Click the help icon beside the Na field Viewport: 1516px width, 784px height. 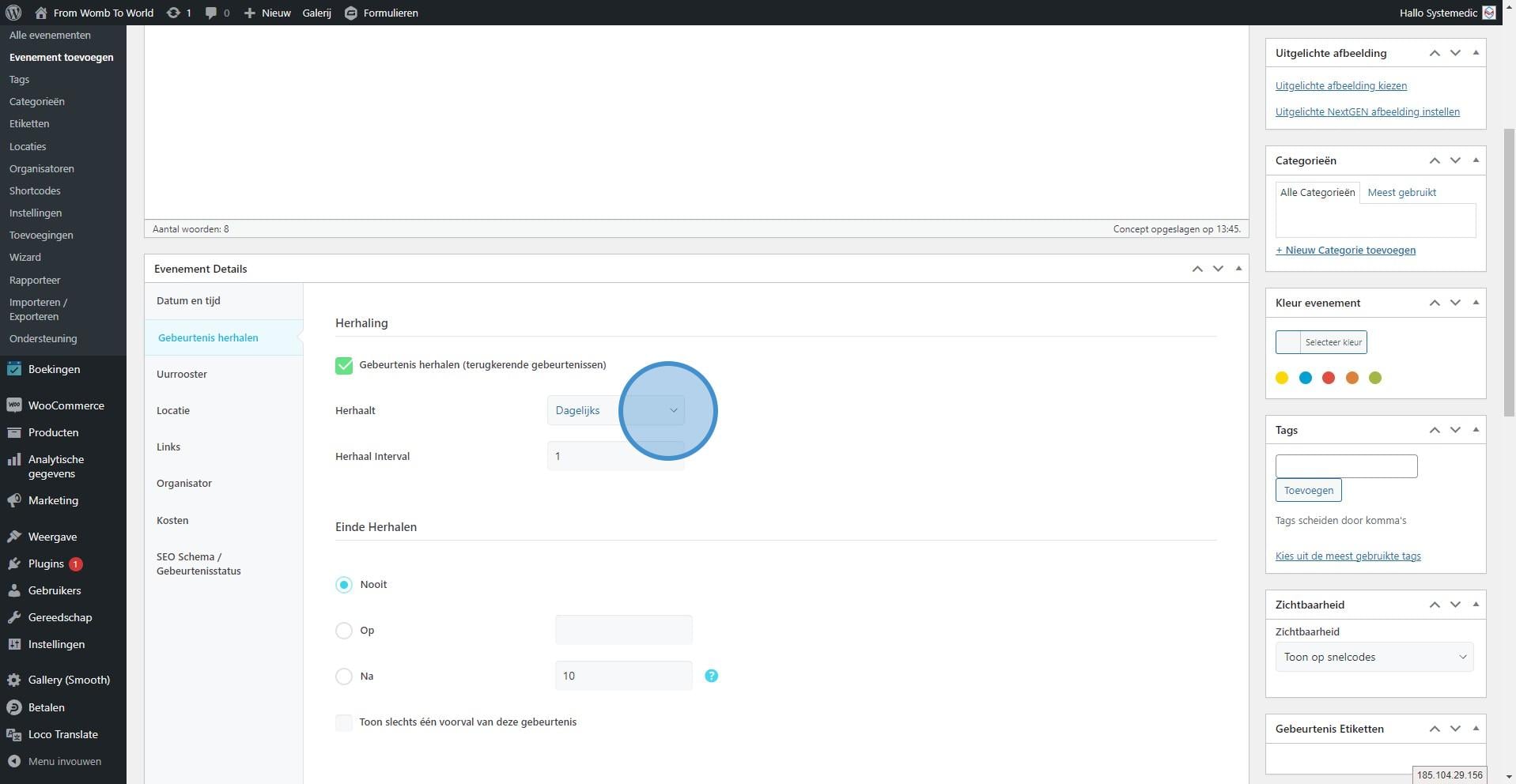point(711,676)
